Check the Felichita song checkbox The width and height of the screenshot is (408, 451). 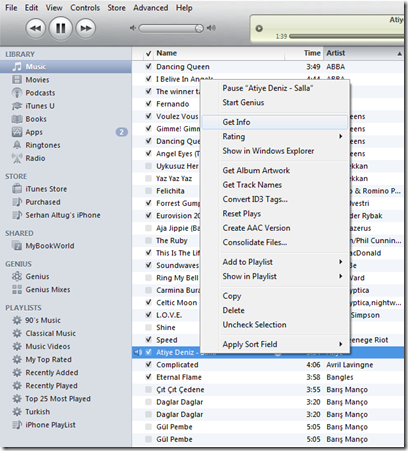pos(149,191)
